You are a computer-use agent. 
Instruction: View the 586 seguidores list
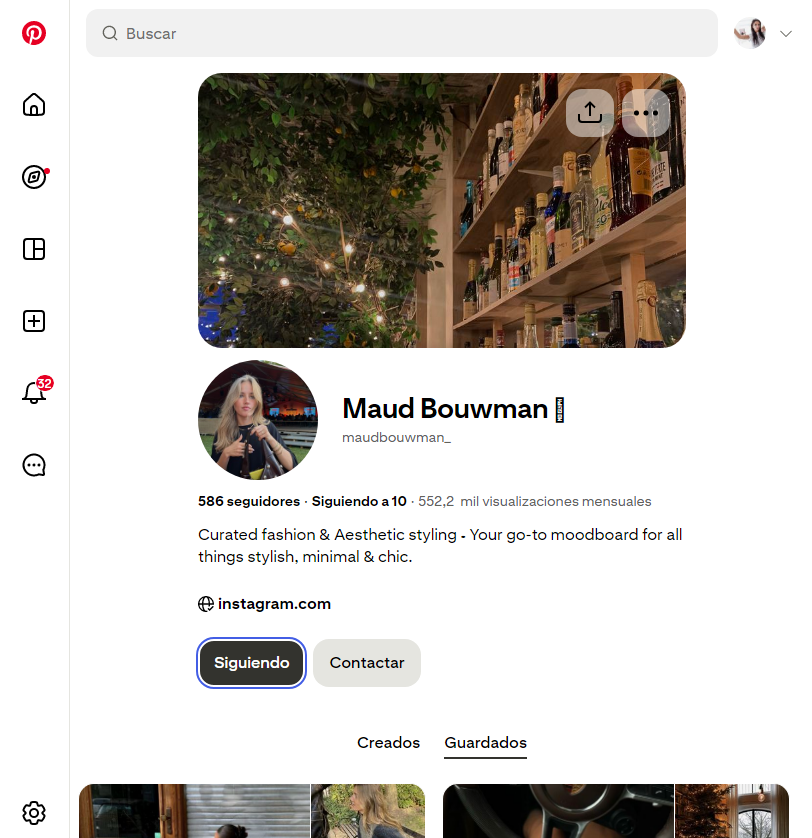249,501
